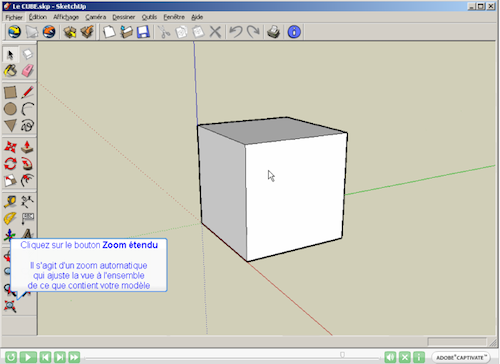Viewport: 500px width, 364px height.
Task: Select the Circle tool
Action: click(10, 109)
